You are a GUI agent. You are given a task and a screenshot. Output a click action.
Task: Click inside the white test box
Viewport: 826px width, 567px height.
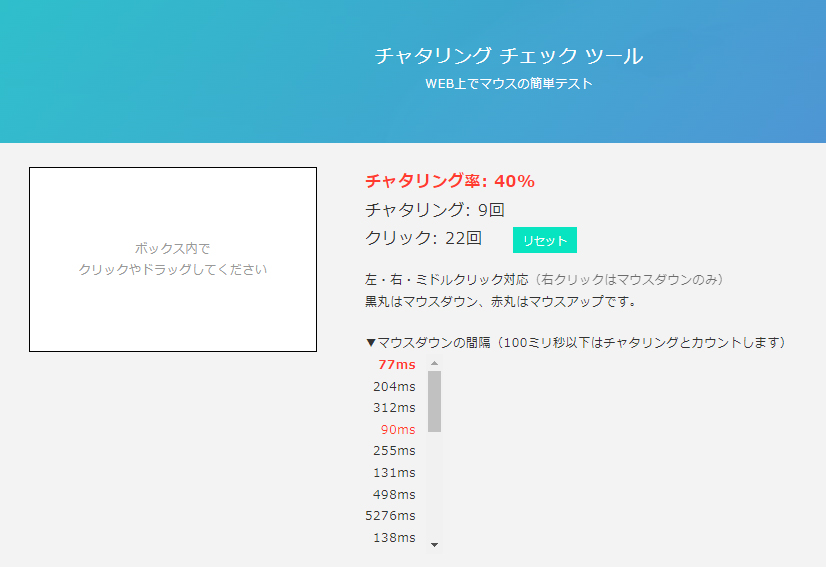pos(173,259)
